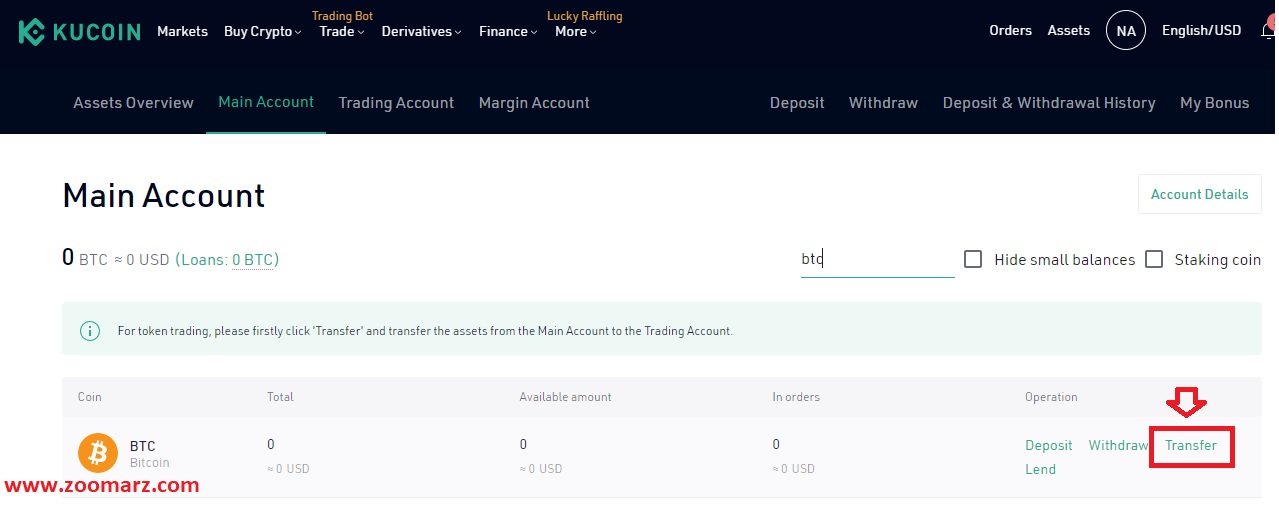Click the Trading Bot label
This screenshot has width=1279, height=506.
pos(342,16)
